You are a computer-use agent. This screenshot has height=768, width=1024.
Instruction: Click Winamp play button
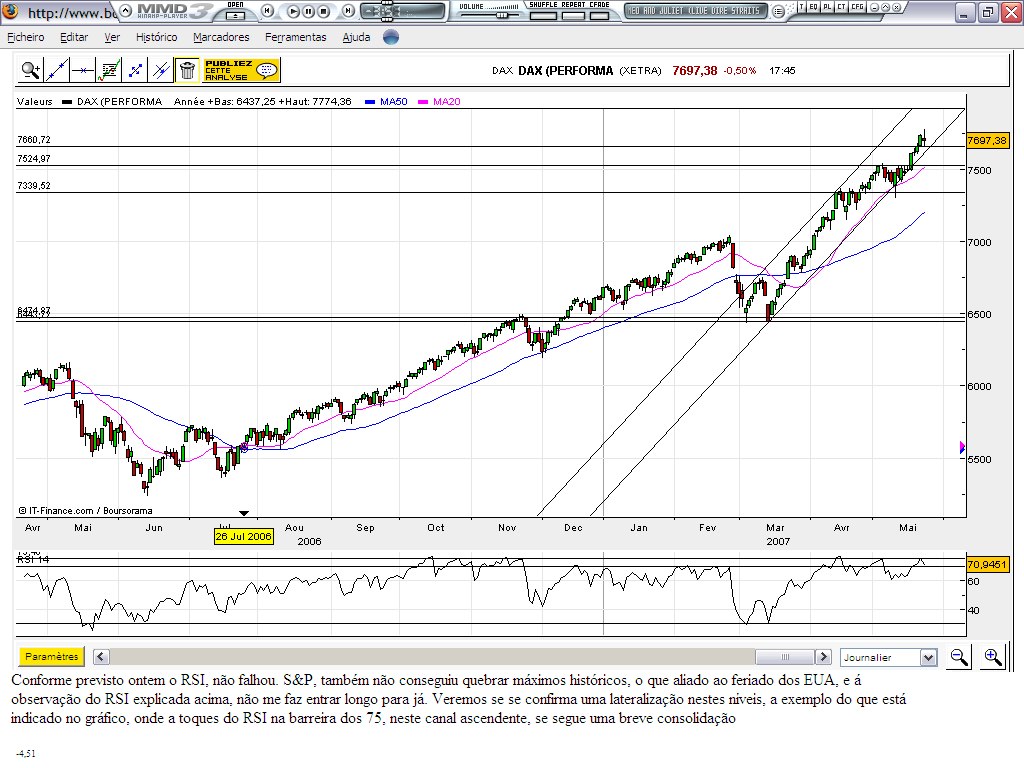(293, 11)
